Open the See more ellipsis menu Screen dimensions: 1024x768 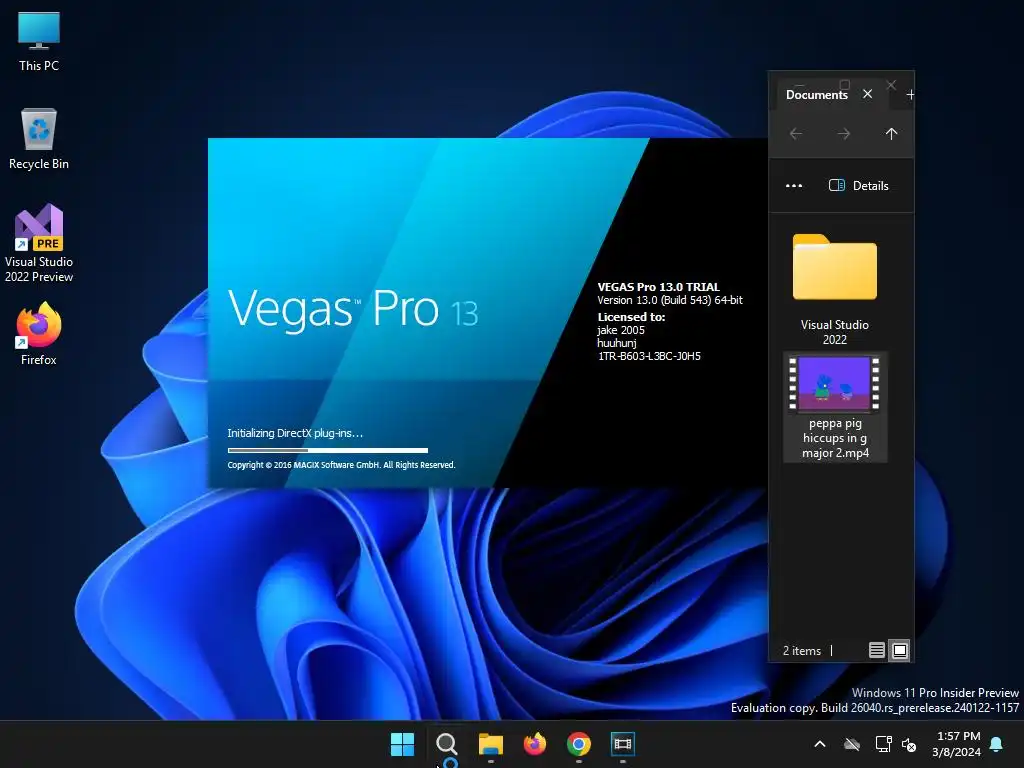pyautogui.click(x=793, y=185)
